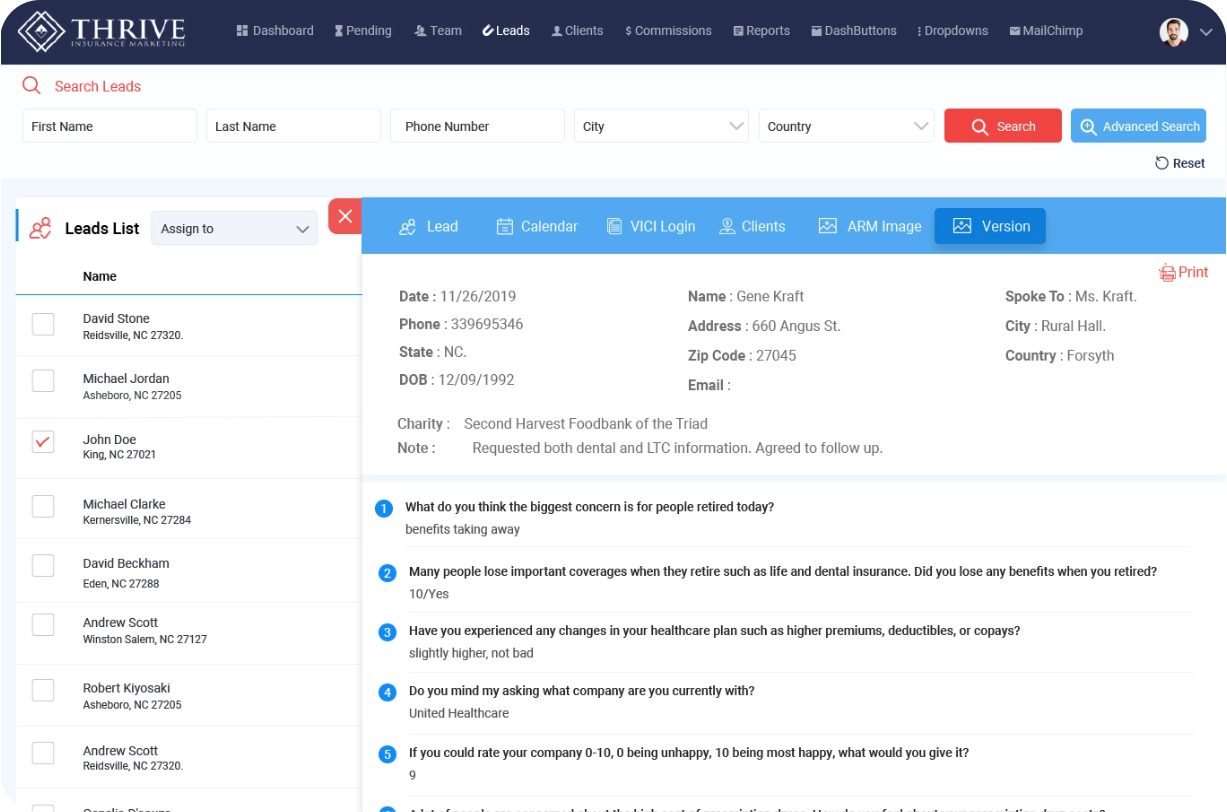Click the Dashboard grid icon
This screenshot has width=1227, height=812.
[242, 31]
